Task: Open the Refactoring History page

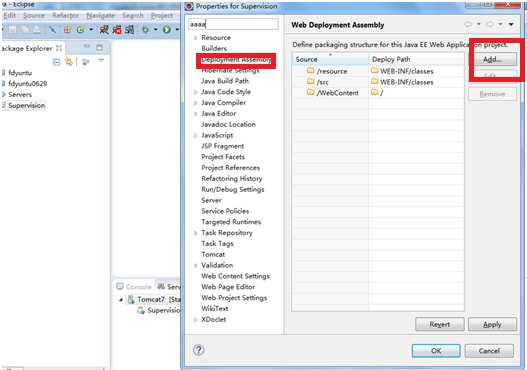Action: pyautogui.click(x=232, y=178)
